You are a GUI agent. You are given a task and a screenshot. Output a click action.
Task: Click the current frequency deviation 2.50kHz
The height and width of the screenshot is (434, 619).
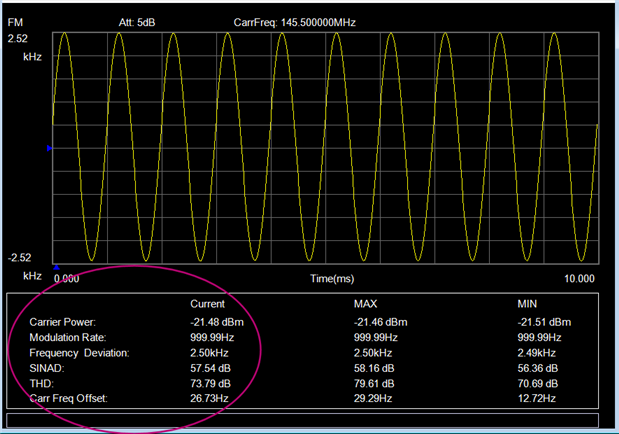tap(209, 353)
